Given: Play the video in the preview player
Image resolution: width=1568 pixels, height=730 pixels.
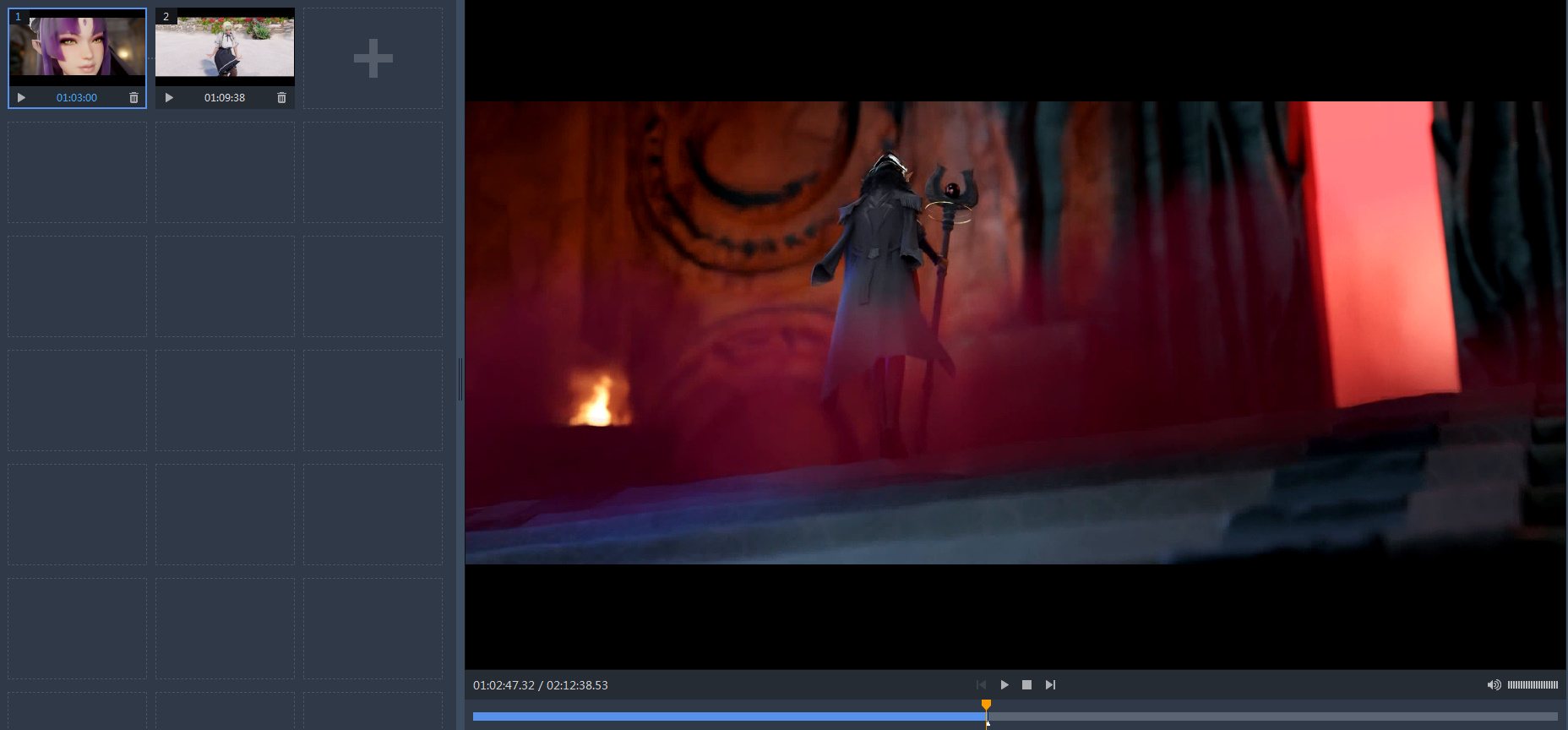Looking at the screenshot, I should 1004,685.
